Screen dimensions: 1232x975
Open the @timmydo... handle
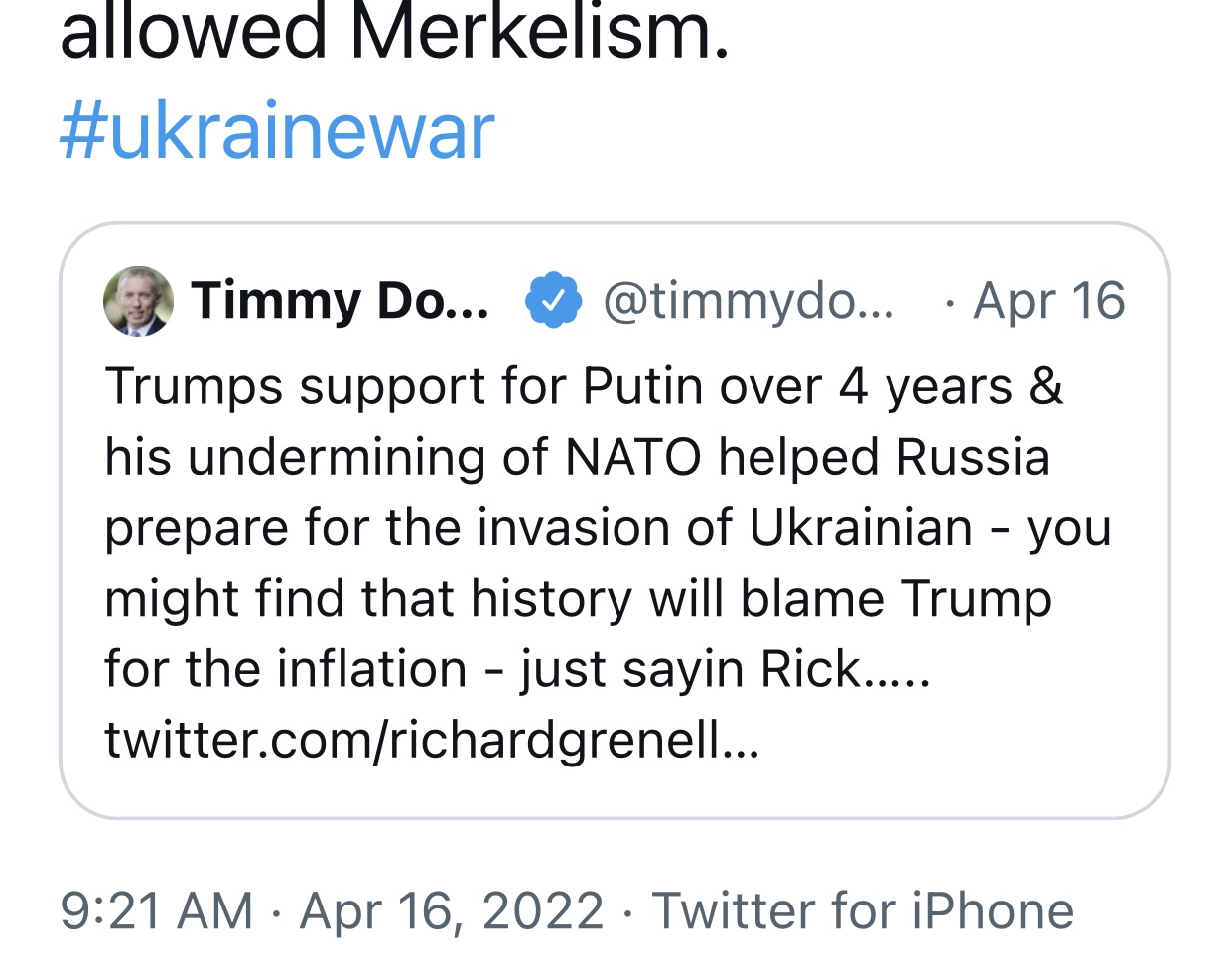pyautogui.click(x=749, y=301)
